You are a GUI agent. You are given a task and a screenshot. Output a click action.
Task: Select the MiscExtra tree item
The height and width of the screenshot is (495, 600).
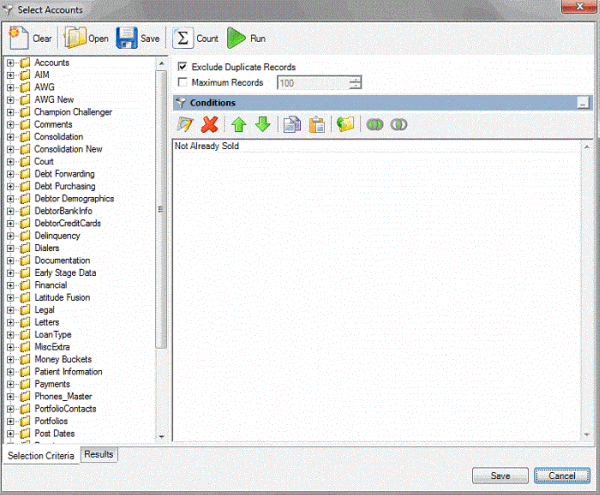[x=52, y=347]
